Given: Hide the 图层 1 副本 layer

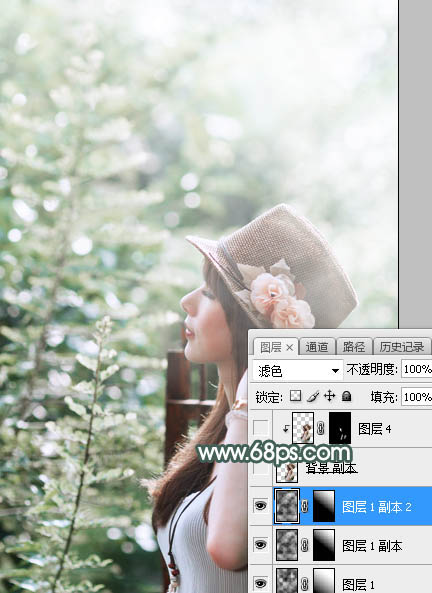Looking at the screenshot, I should pos(260,545).
